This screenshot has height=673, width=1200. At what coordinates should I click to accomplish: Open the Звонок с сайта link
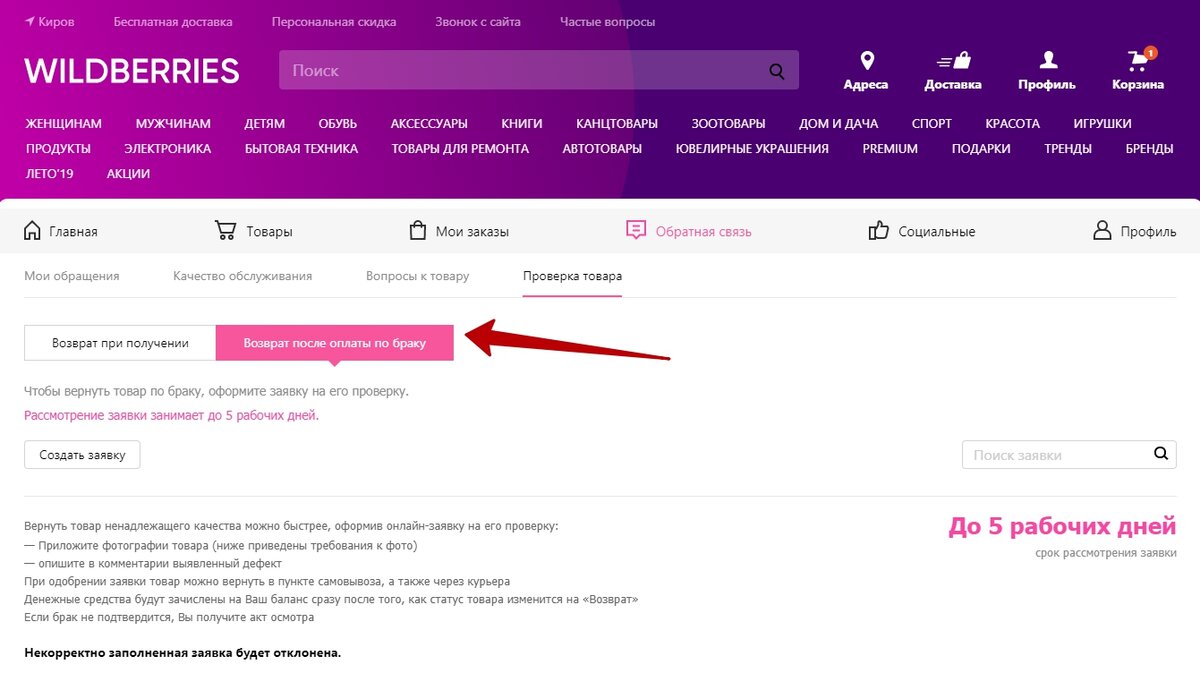(478, 22)
